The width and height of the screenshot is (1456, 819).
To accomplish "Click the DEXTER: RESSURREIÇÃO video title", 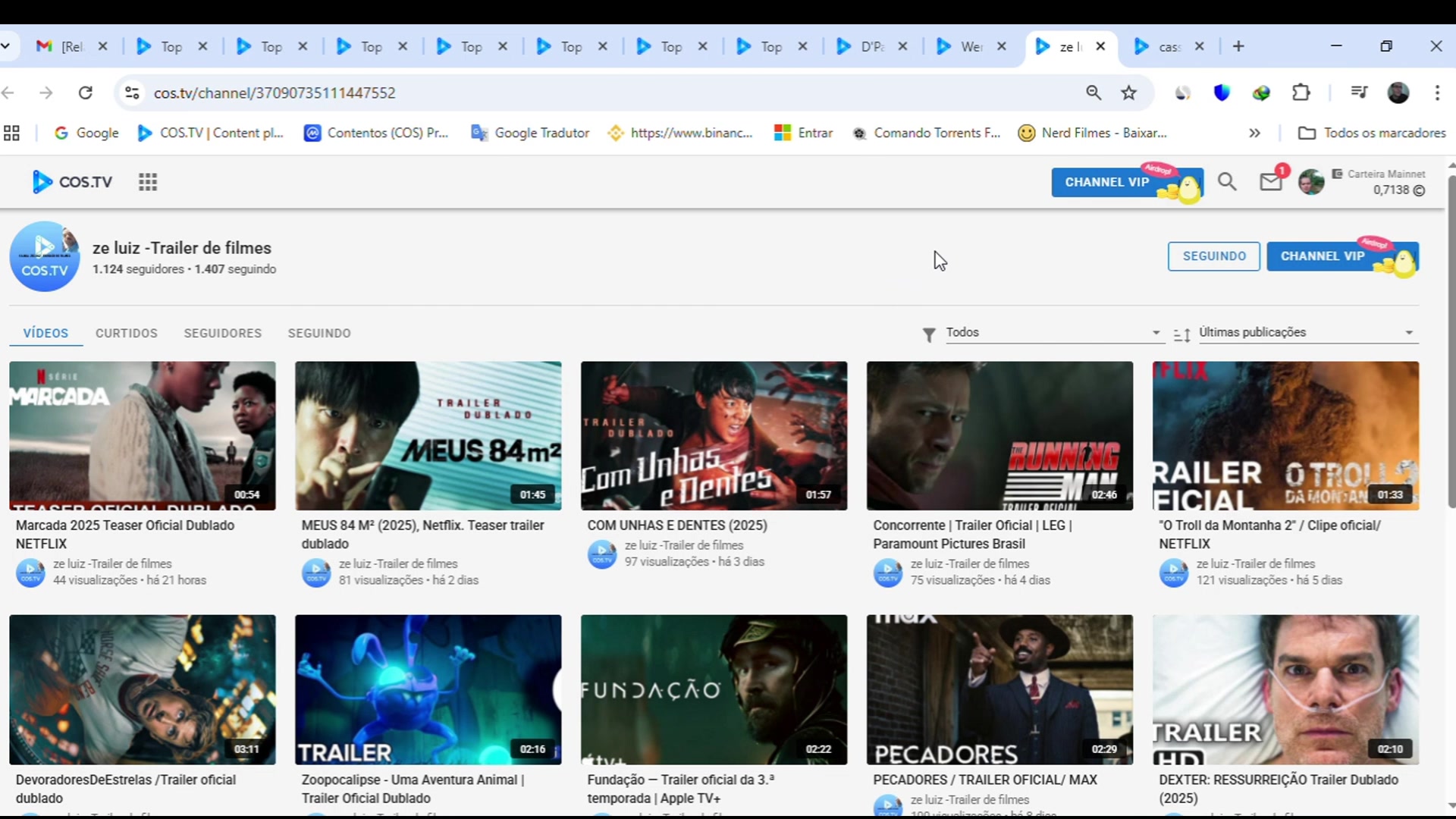I will (x=1279, y=789).
